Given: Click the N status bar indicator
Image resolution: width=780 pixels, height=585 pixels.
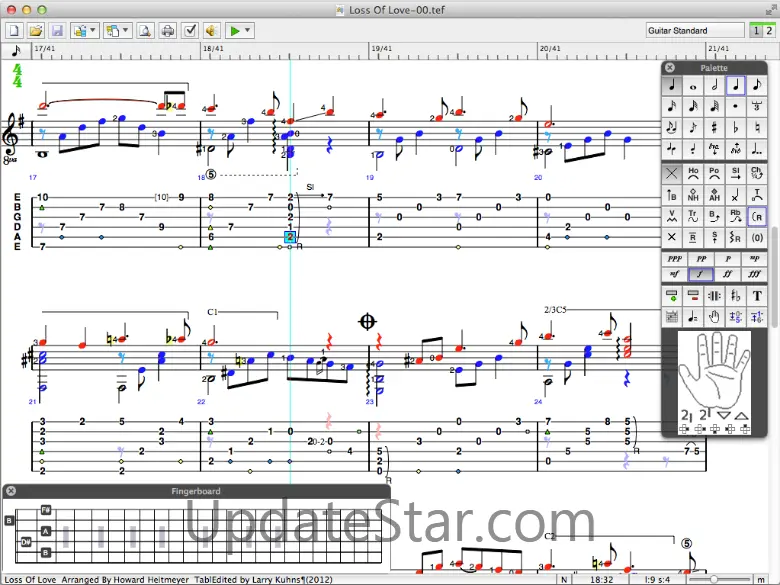Looking at the screenshot, I should (x=564, y=579).
